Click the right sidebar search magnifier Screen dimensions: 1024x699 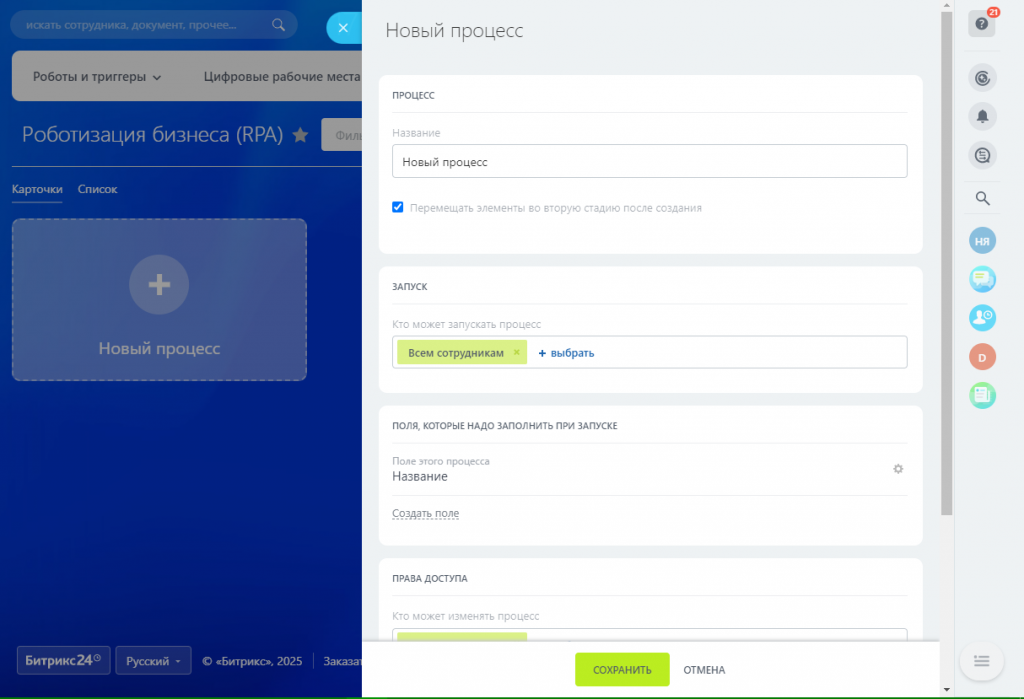click(982, 199)
